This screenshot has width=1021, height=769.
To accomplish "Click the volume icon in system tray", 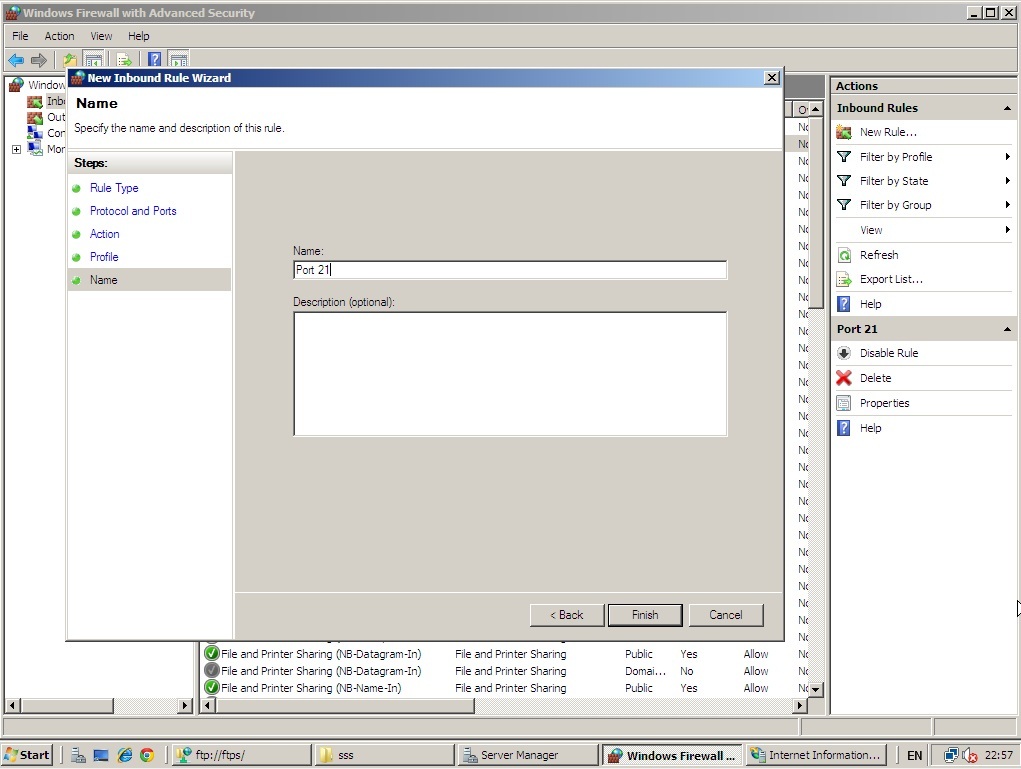I will tap(970, 755).
